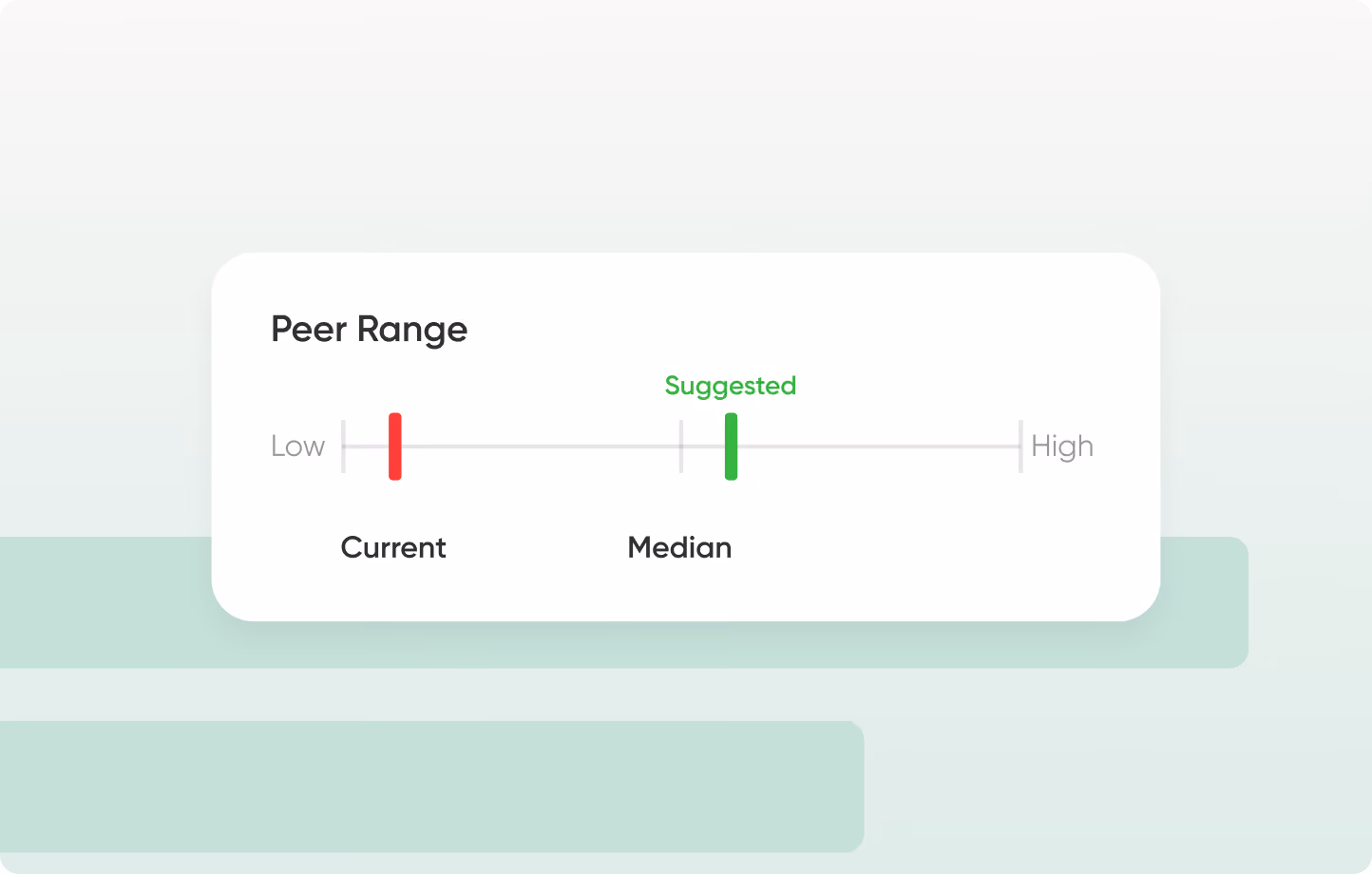Click the range track between Current and Median
The width and height of the screenshot is (1372, 874).
point(540,446)
